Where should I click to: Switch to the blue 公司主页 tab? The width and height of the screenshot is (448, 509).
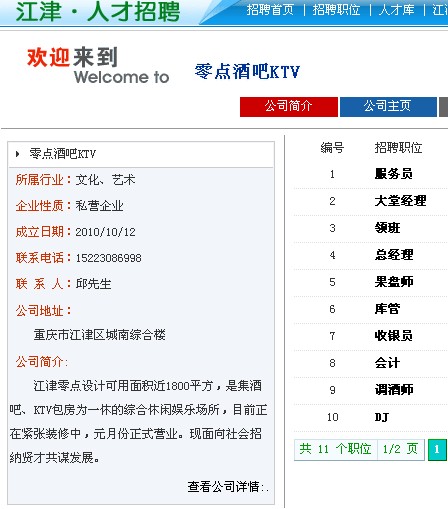coord(388,107)
